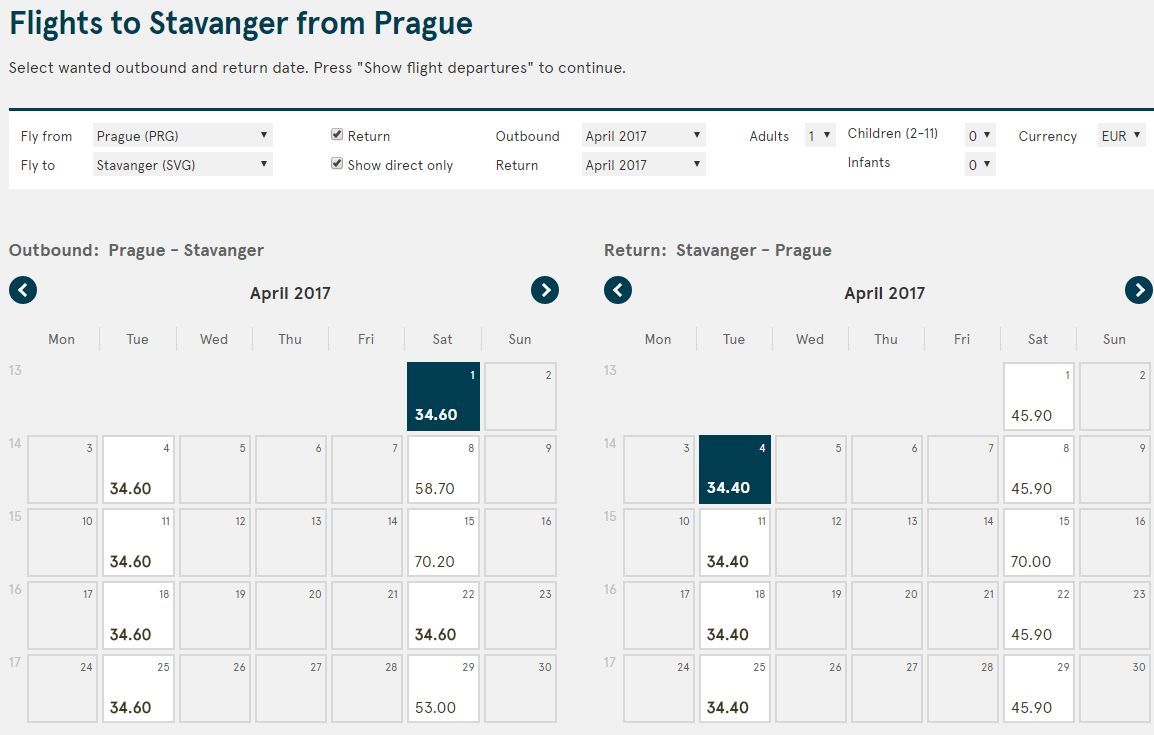The width and height of the screenshot is (1154, 735).
Task: Select return April 15 fare 70.00
Action: pos(1038,542)
